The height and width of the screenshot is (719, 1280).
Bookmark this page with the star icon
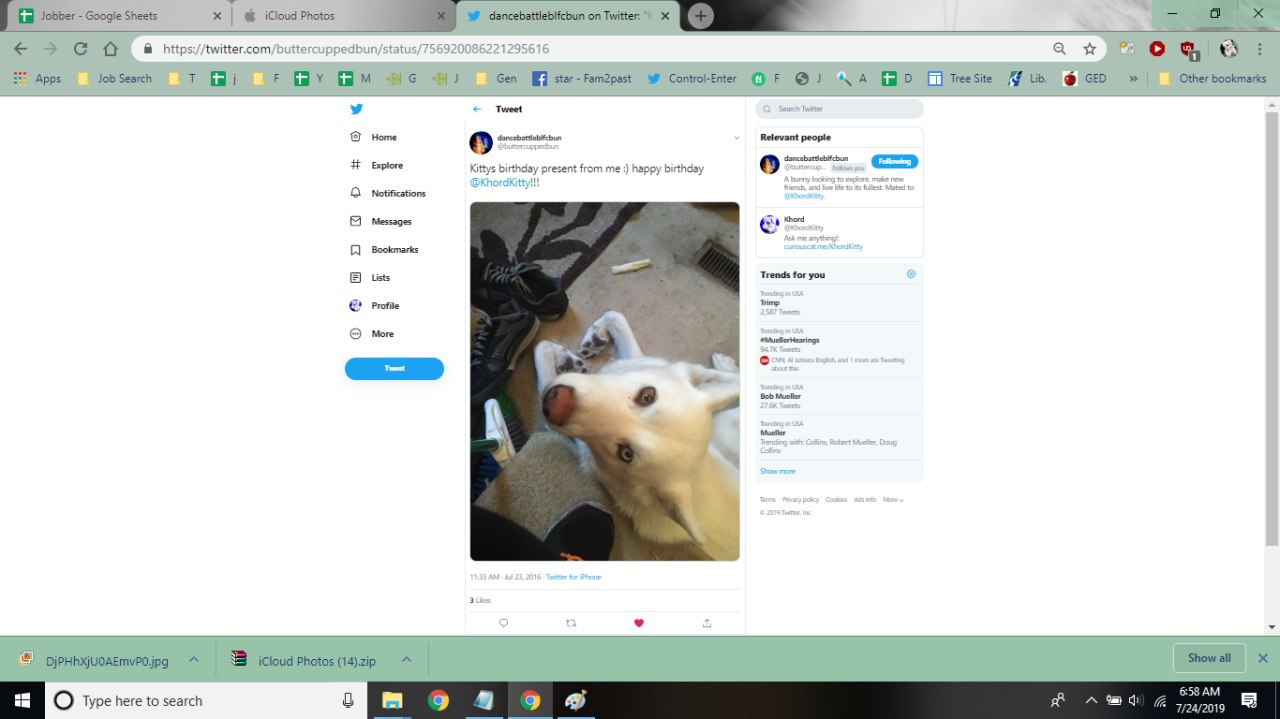(x=1089, y=48)
